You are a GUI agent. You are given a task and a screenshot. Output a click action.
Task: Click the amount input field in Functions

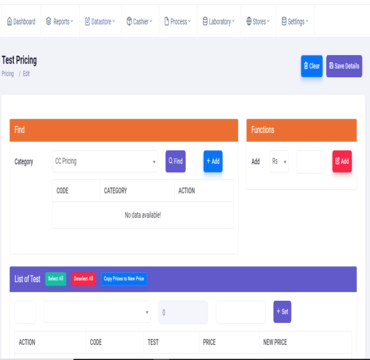point(310,162)
